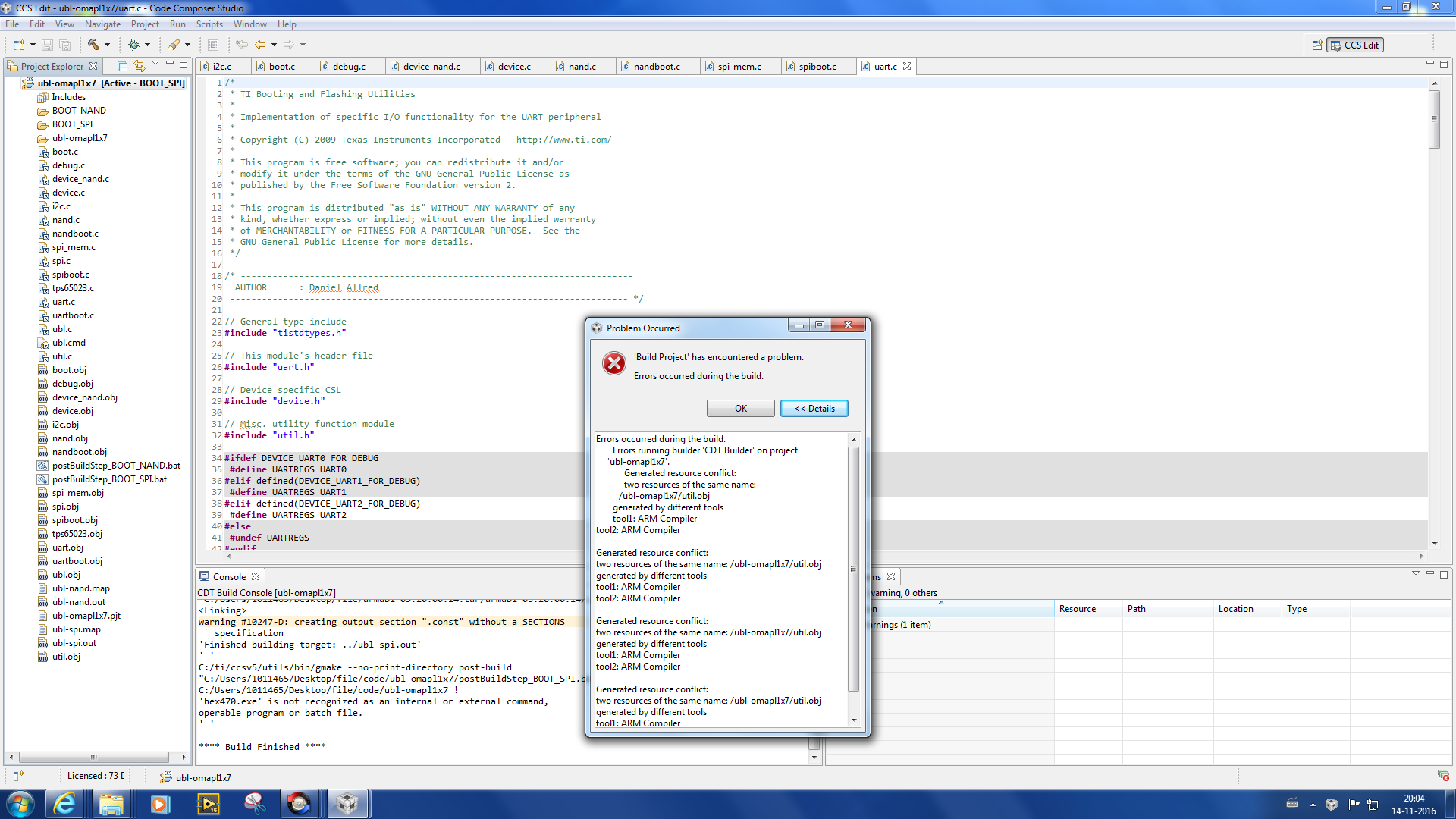Viewport: 1456px width, 819px height.
Task: Open the Debug configurations dropdown arrow
Action: point(147,45)
